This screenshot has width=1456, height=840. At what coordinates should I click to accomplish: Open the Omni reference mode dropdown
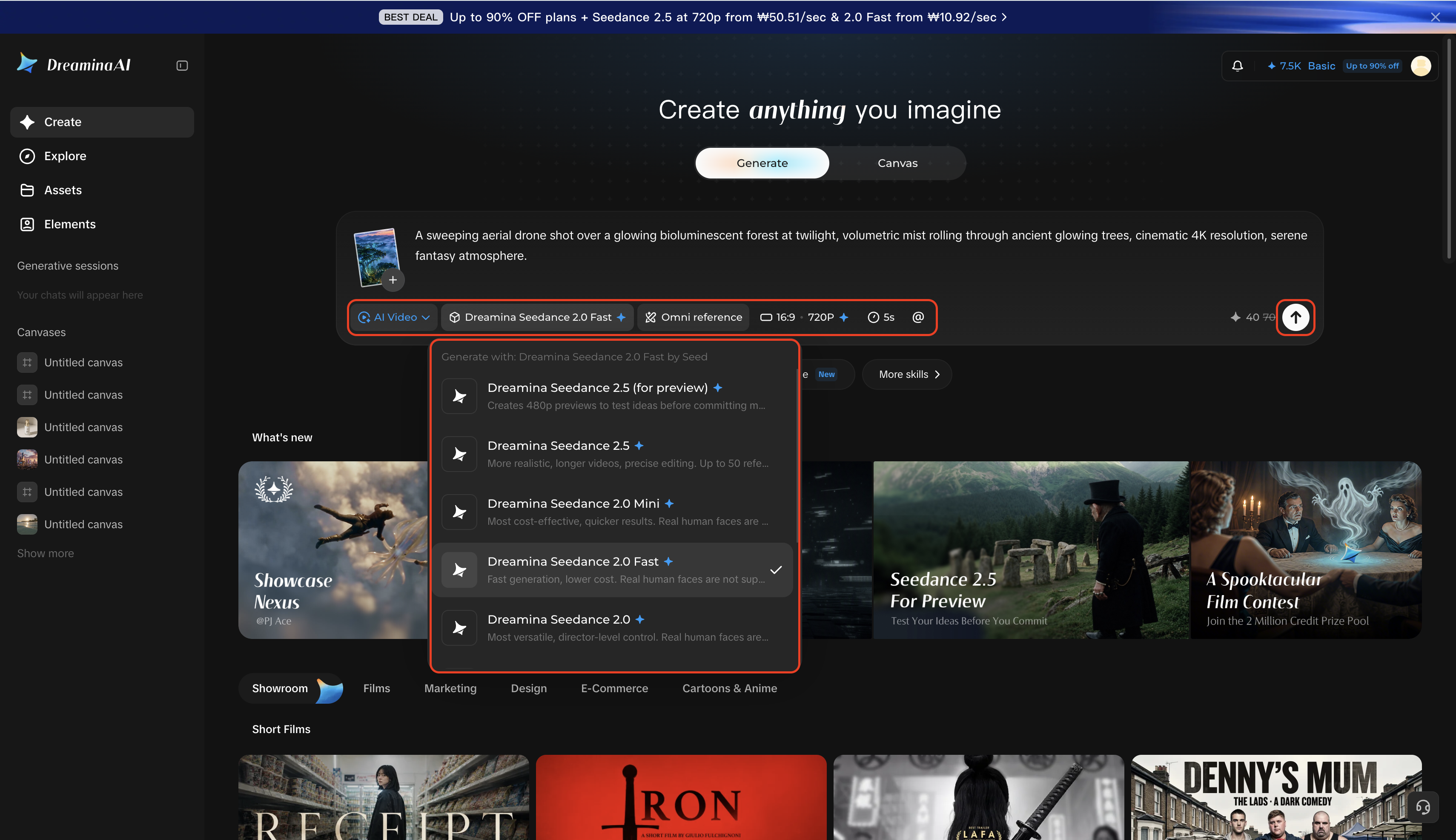[694, 317]
